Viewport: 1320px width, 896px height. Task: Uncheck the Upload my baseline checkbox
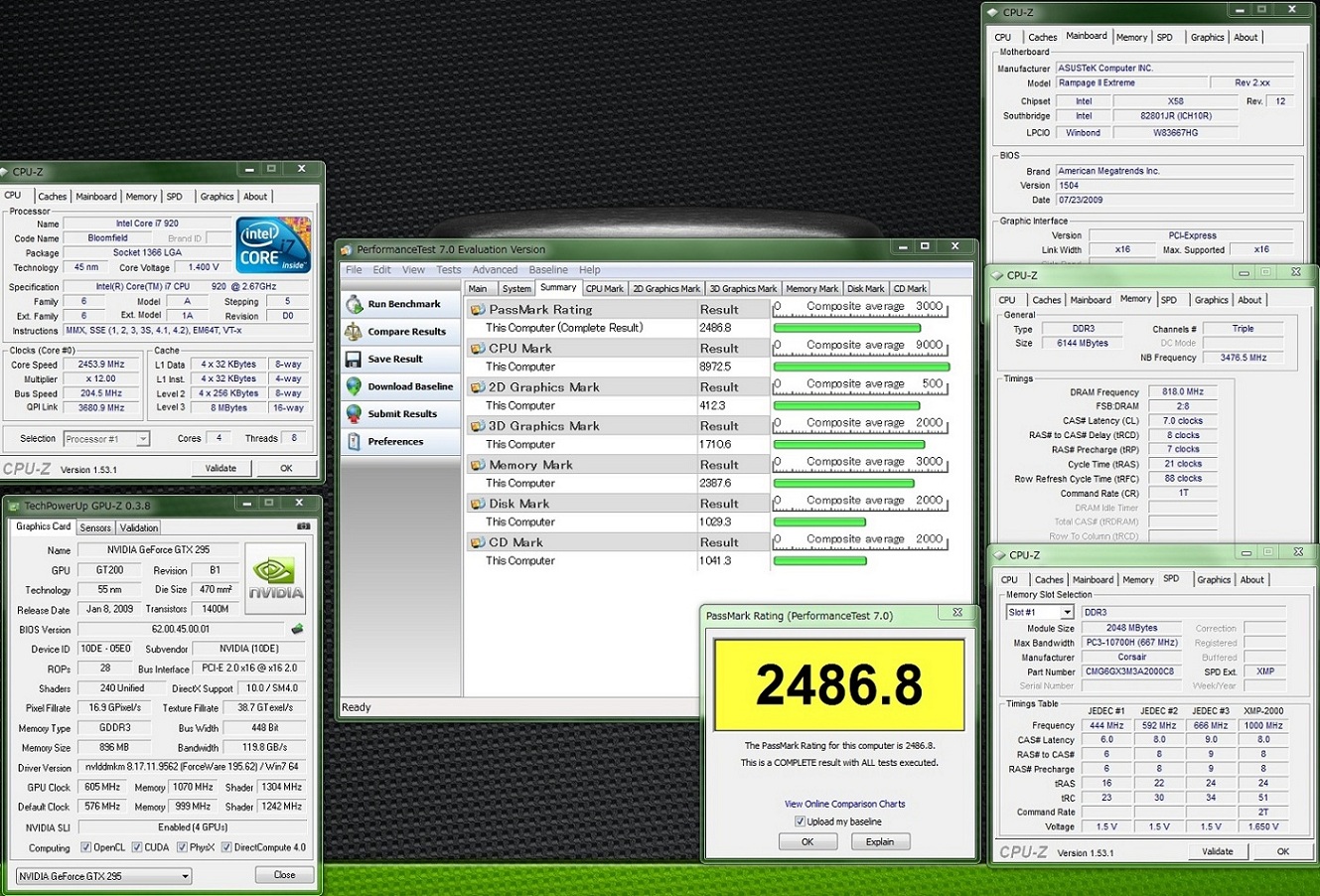coord(800,821)
